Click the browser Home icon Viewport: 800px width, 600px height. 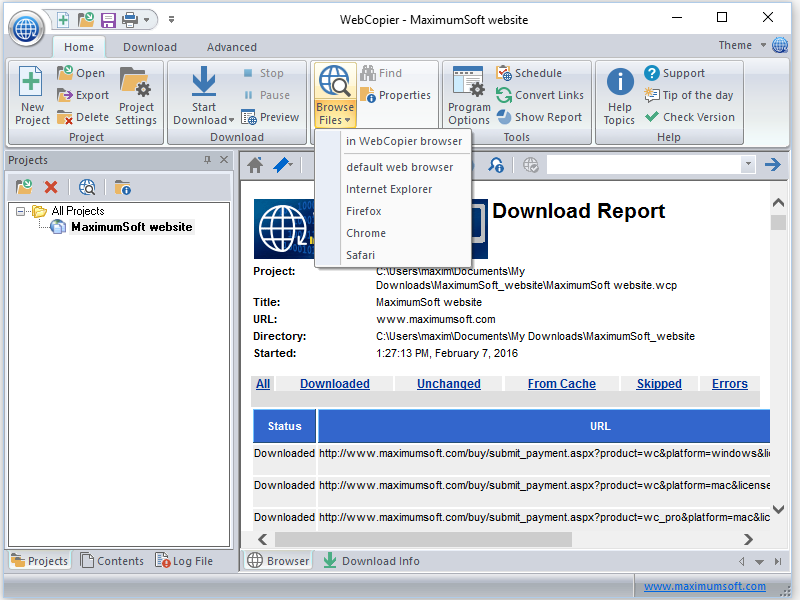(x=255, y=165)
